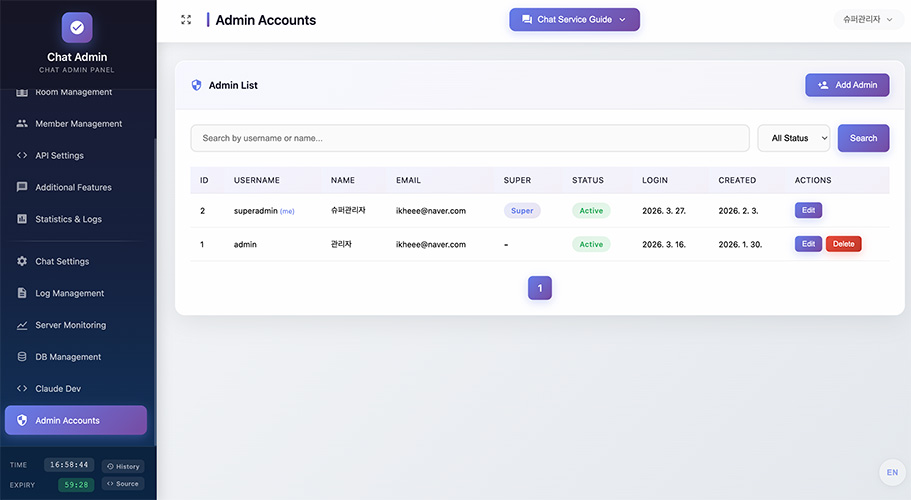Click the chat bubble icon in Chat Service Guide
This screenshot has width=911, height=500.
(x=527, y=19)
